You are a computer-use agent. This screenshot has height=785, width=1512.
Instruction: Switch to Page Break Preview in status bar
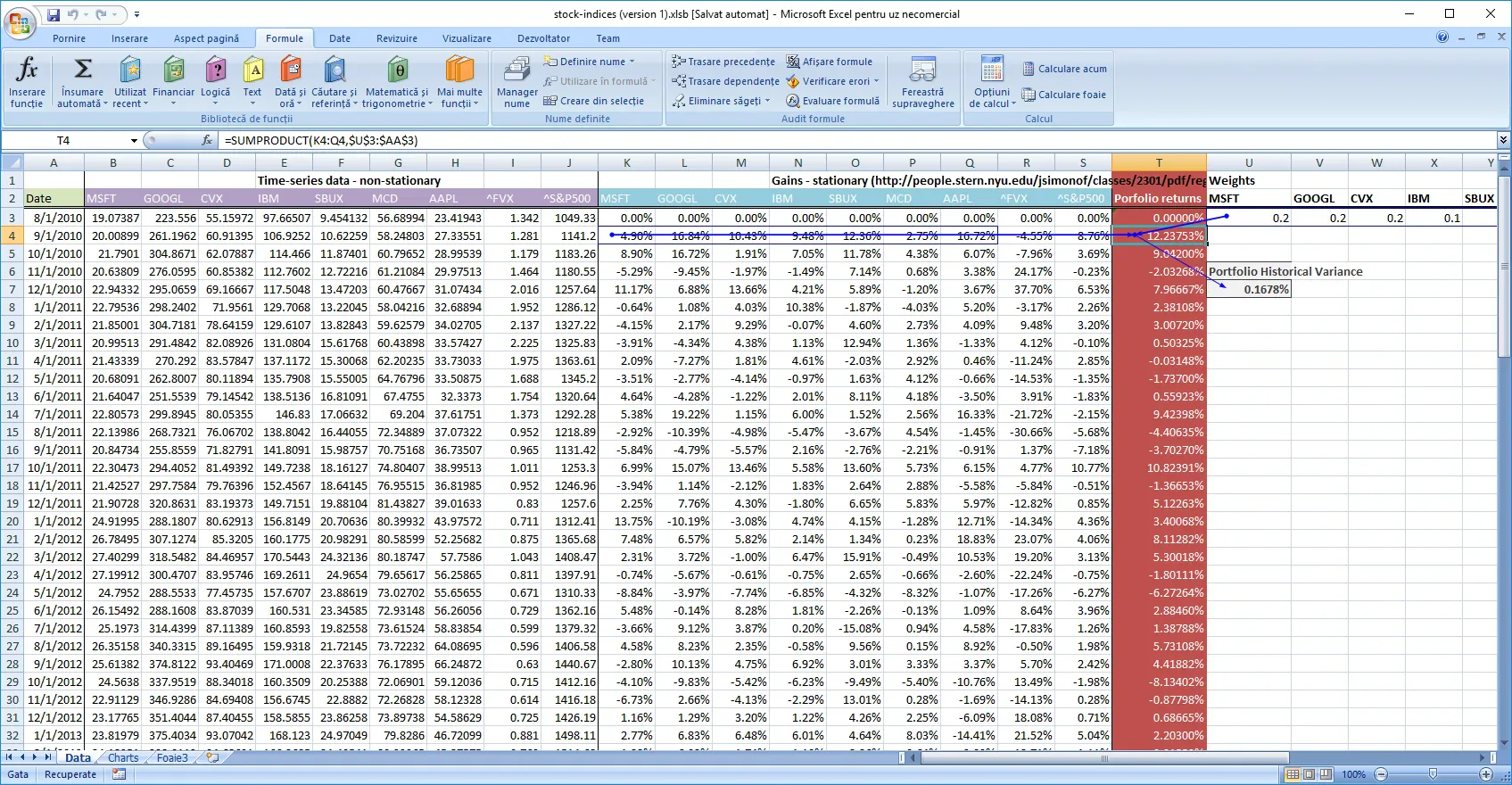pos(1326,774)
